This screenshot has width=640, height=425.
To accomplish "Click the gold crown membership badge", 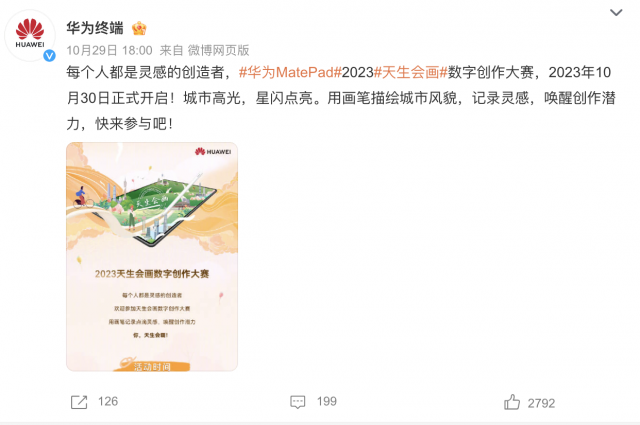I will click(139, 28).
